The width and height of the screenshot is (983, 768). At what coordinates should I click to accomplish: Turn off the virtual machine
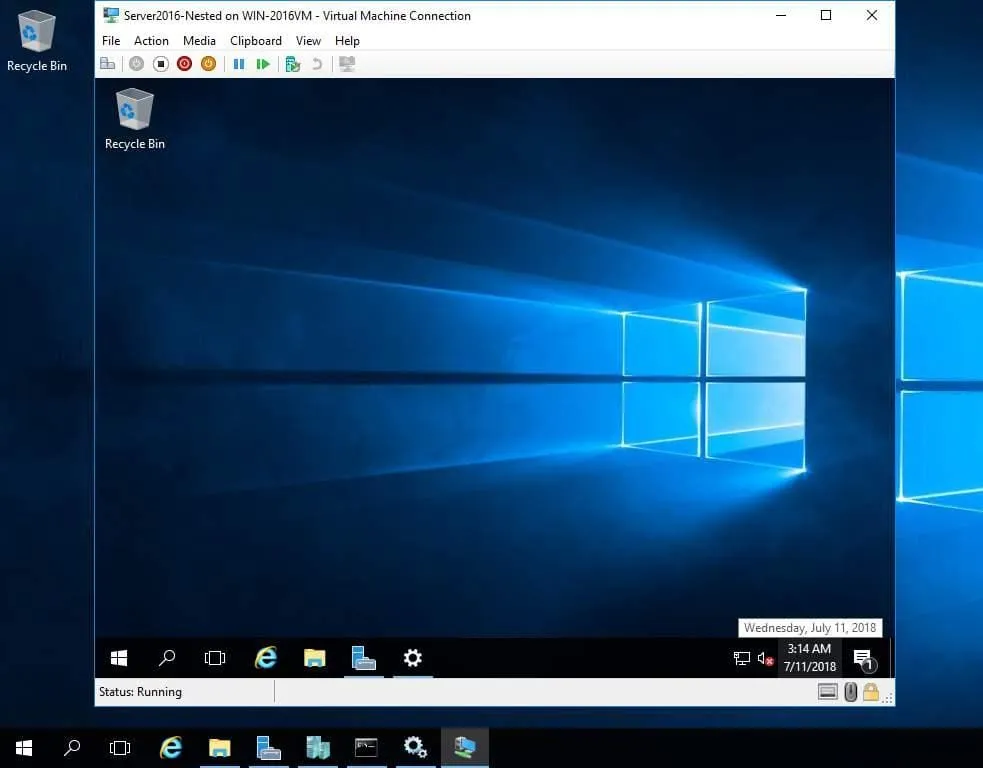[160, 63]
